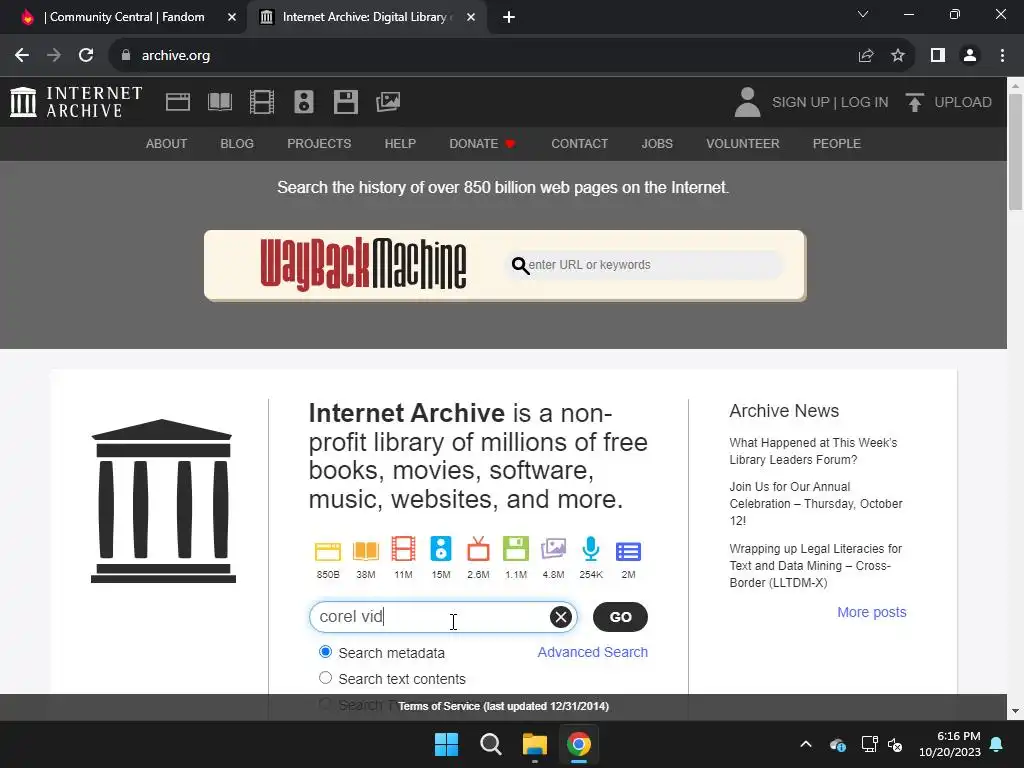Viewport: 1024px width, 768px height.
Task: Open the ABOUT menu item
Action: (167, 144)
